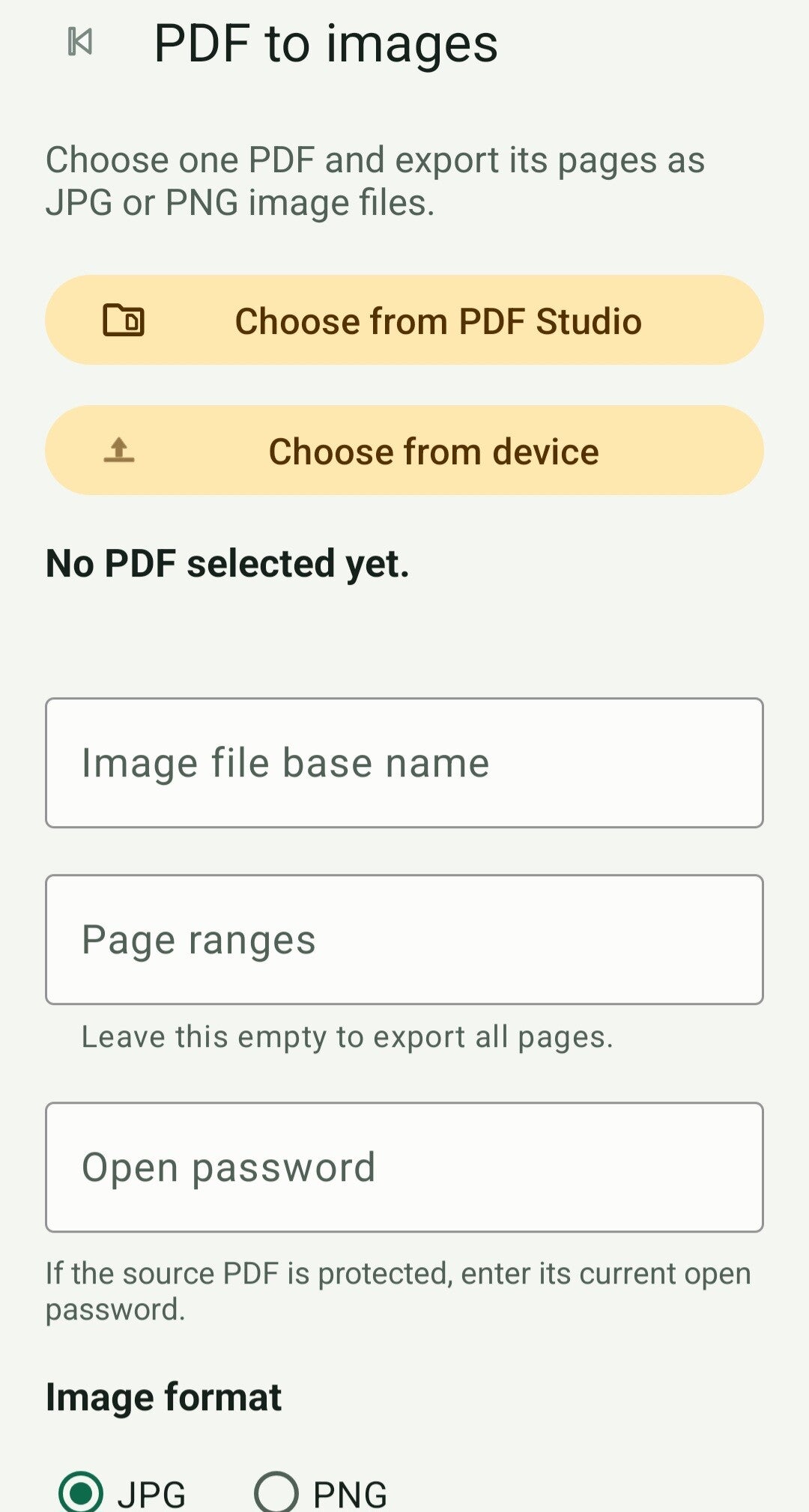Click the Image format section heading

click(163, 1397)
